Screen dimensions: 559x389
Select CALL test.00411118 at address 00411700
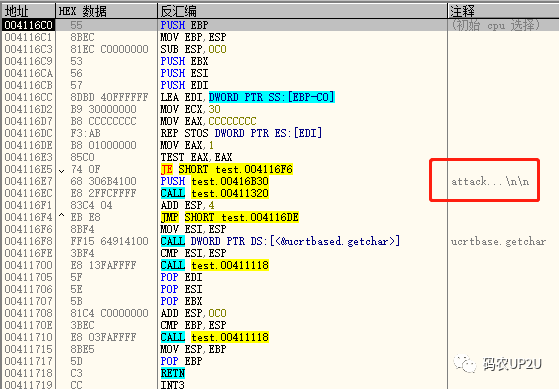coord(214,265)
